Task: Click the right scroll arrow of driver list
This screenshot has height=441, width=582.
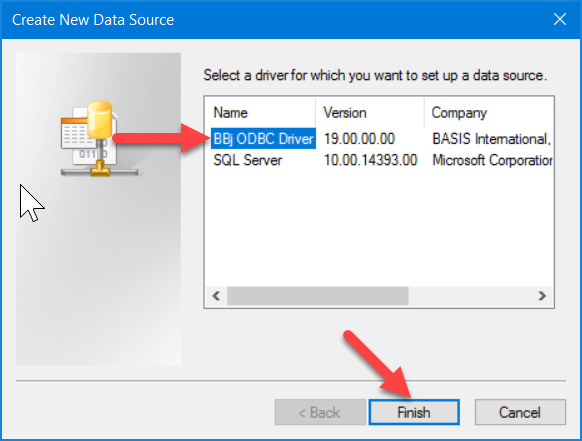Action: tap(542, 296)
